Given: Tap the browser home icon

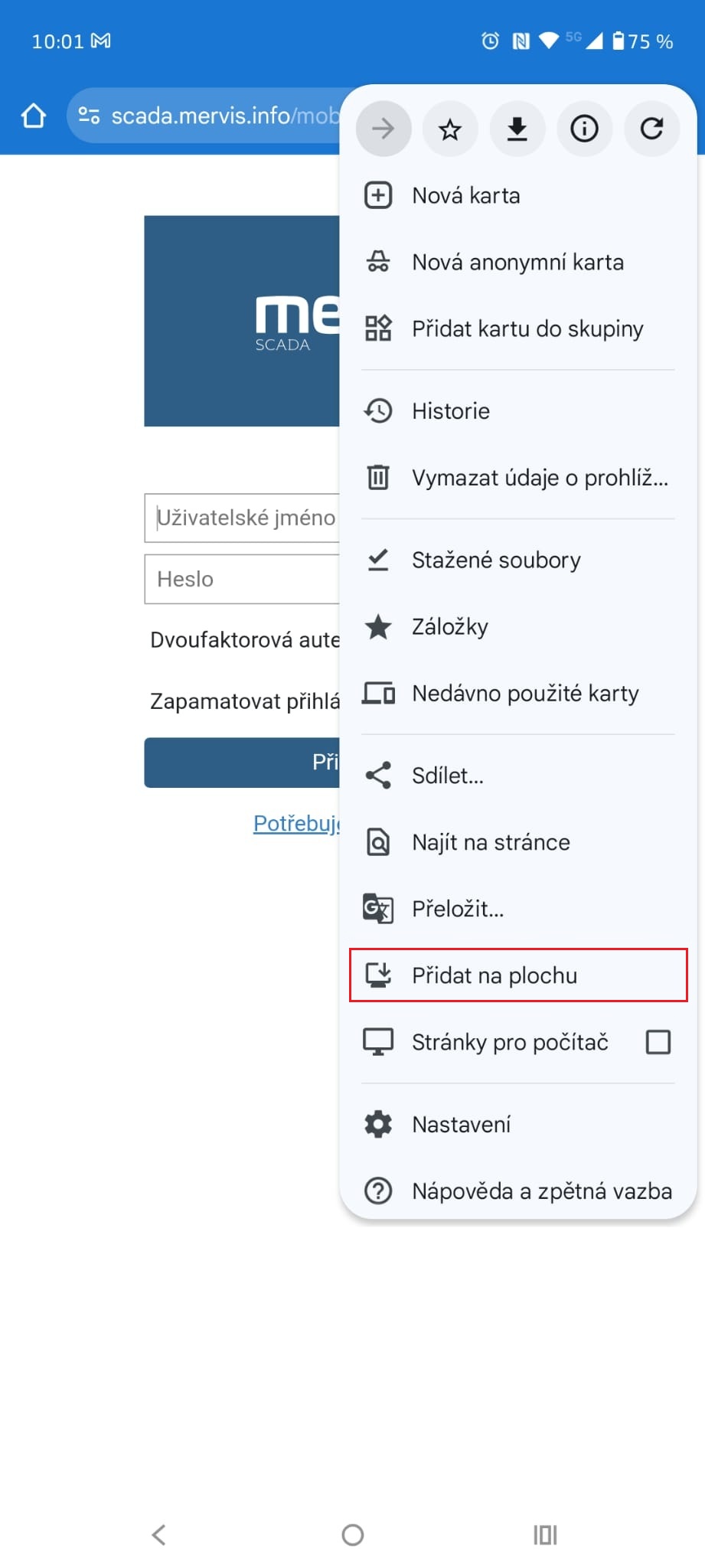Looking at the screenshot, I should click(34, 116).
